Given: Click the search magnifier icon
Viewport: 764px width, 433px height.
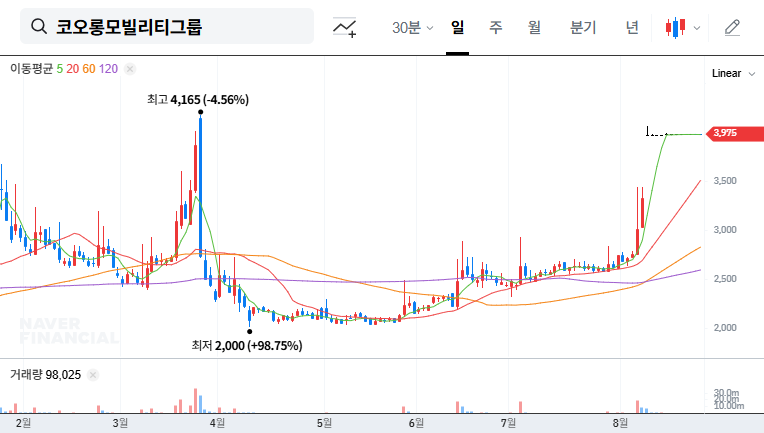Looking at the screenshot, I should 38,26.
